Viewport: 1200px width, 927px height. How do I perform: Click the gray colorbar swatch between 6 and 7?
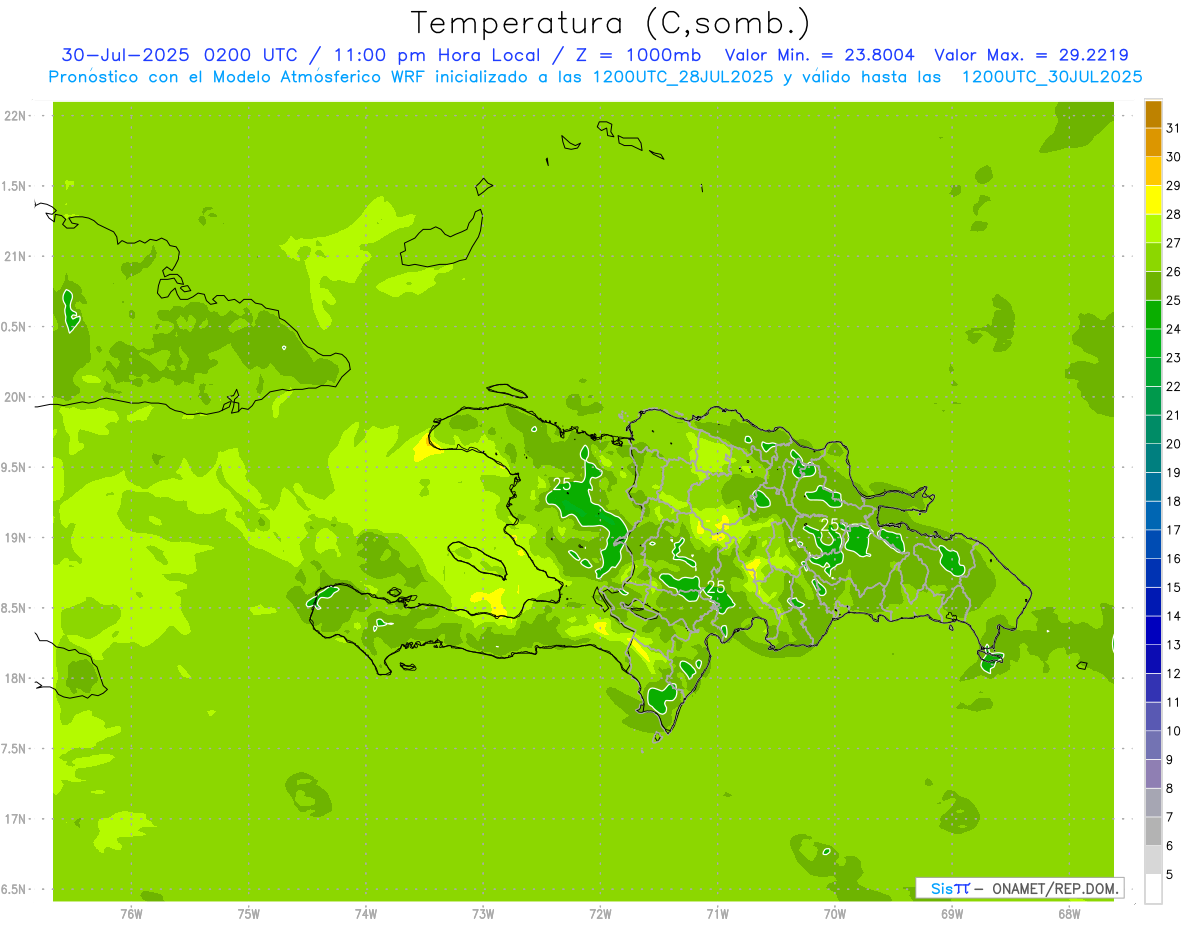(x=1153, y=832)
